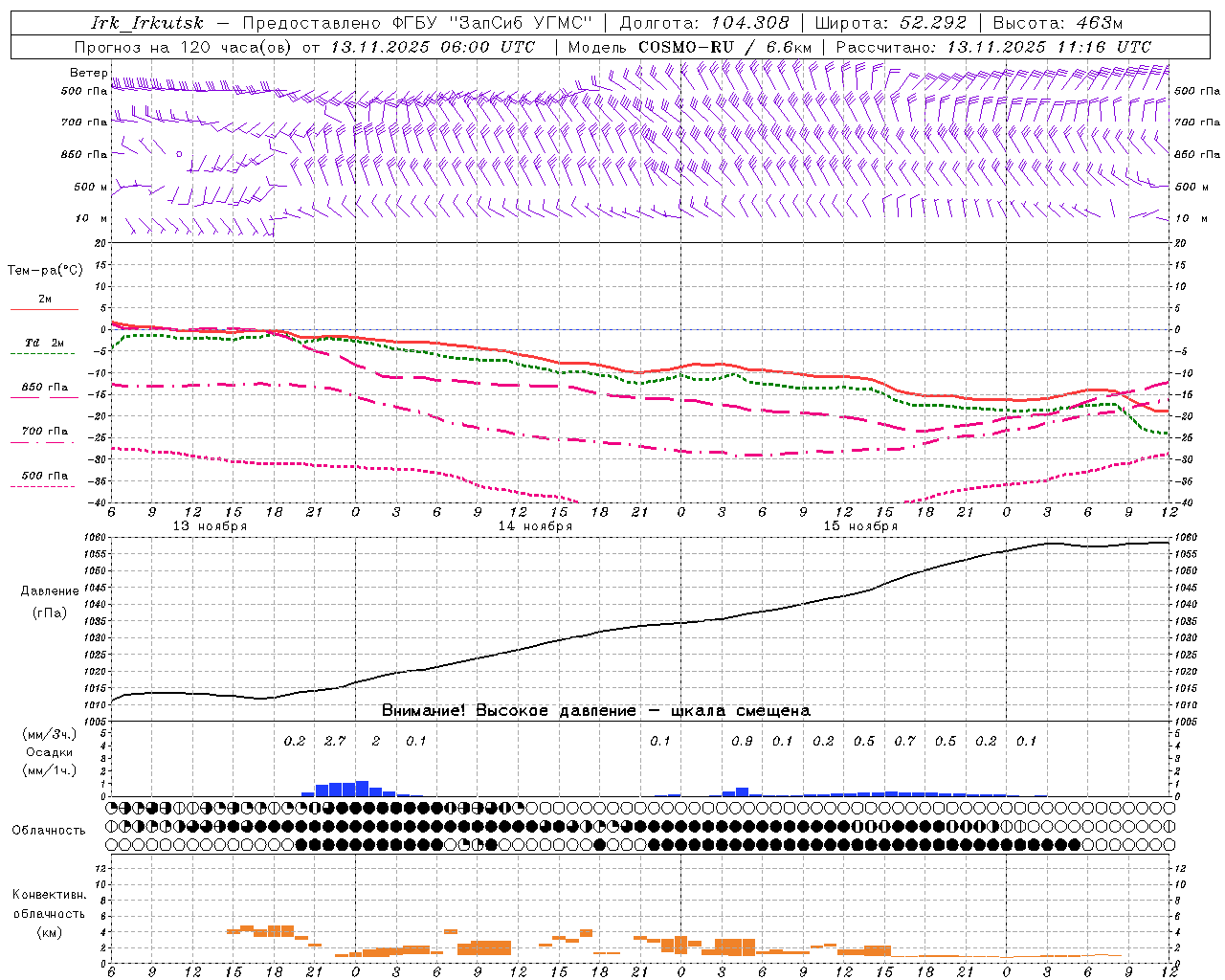1225x980 pixels.
Task: Click the precipitation value "2.7"
Action: 335,741
